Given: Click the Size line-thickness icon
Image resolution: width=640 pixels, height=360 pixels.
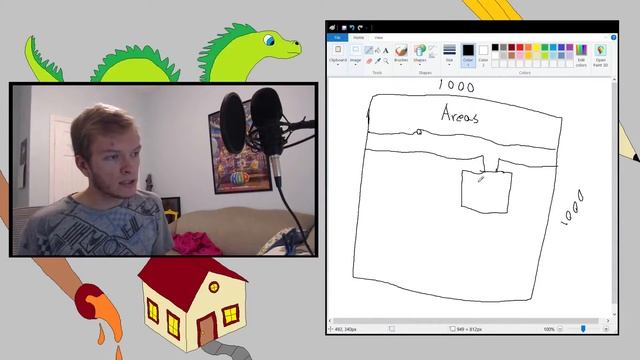Looking at the screenshot, I should [449, 50].
